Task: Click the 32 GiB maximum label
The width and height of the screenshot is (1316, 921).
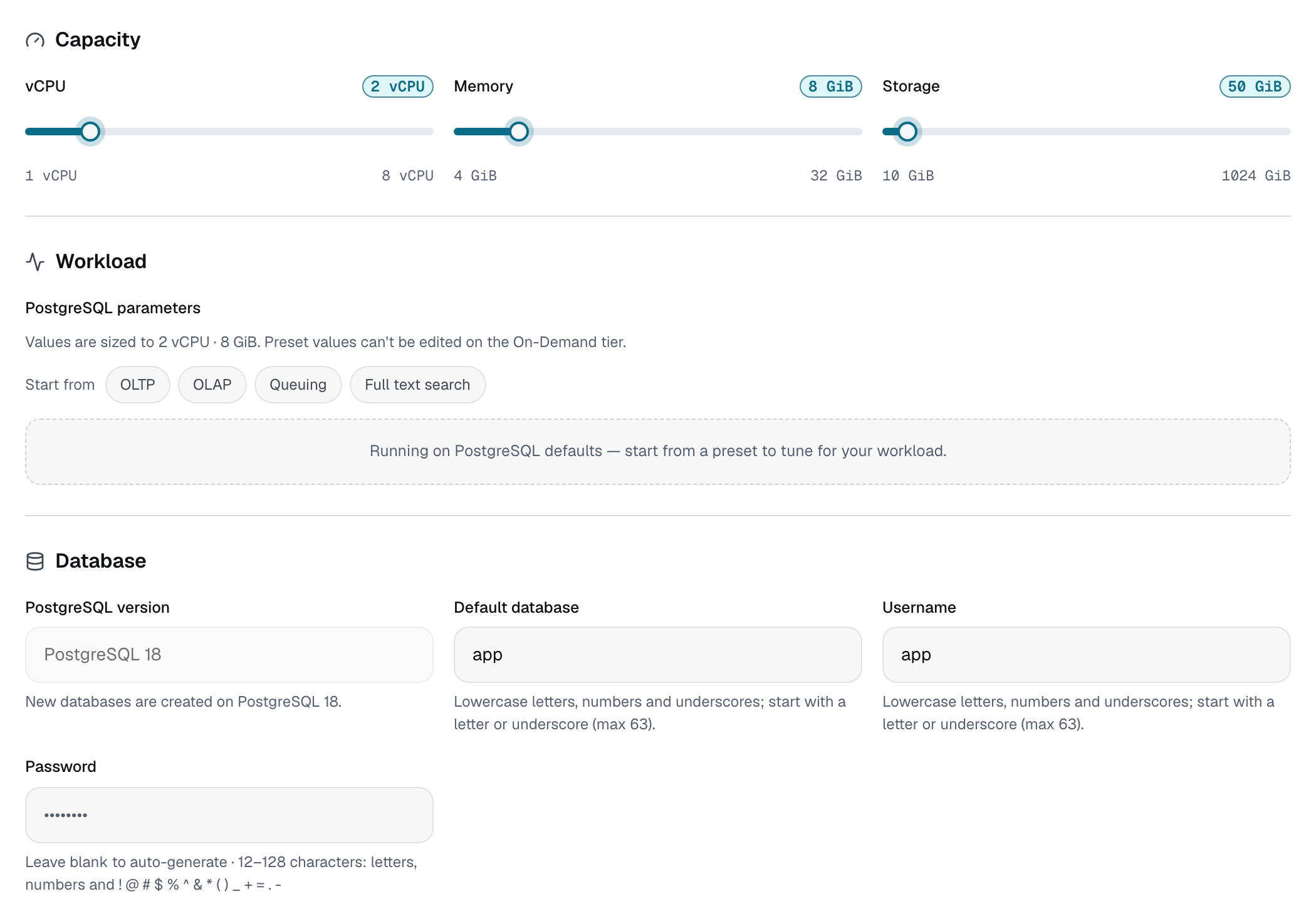Action: click(837, 175)
